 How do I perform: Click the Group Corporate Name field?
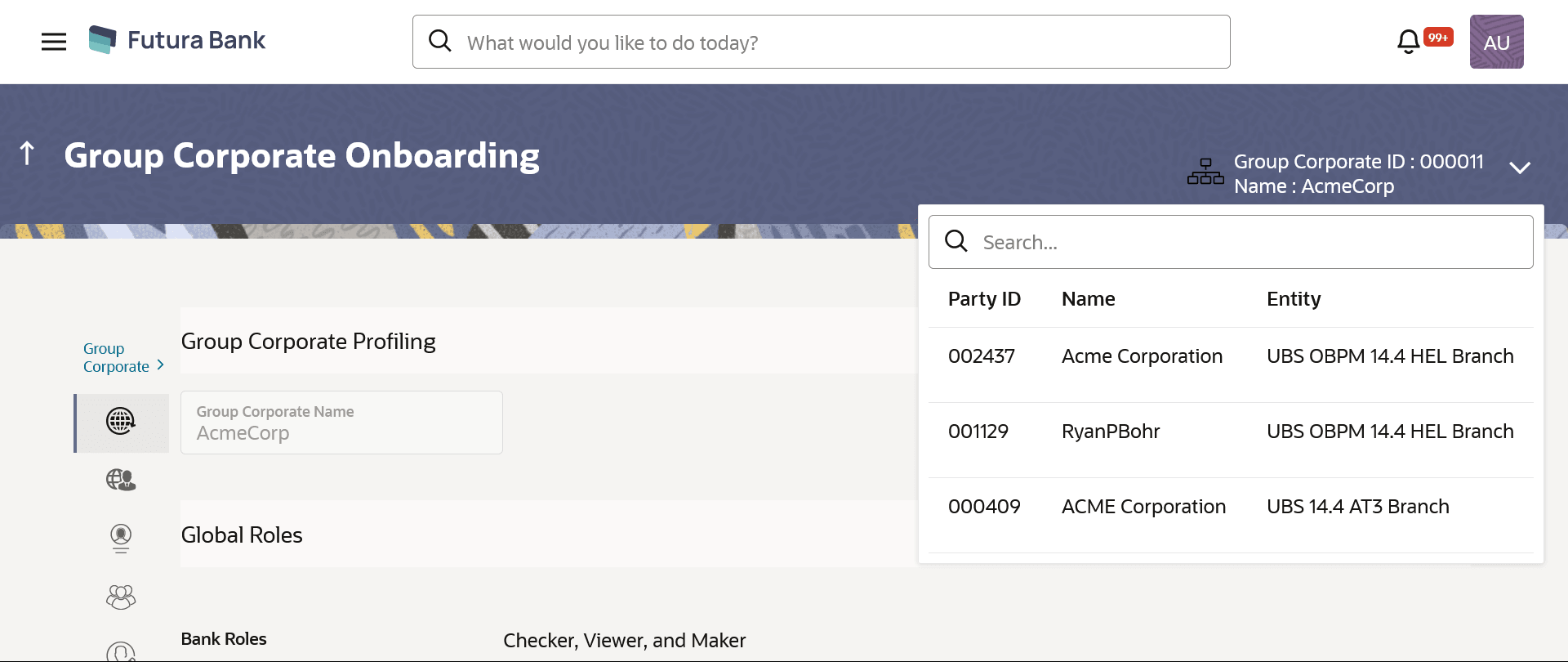point(341,423)
